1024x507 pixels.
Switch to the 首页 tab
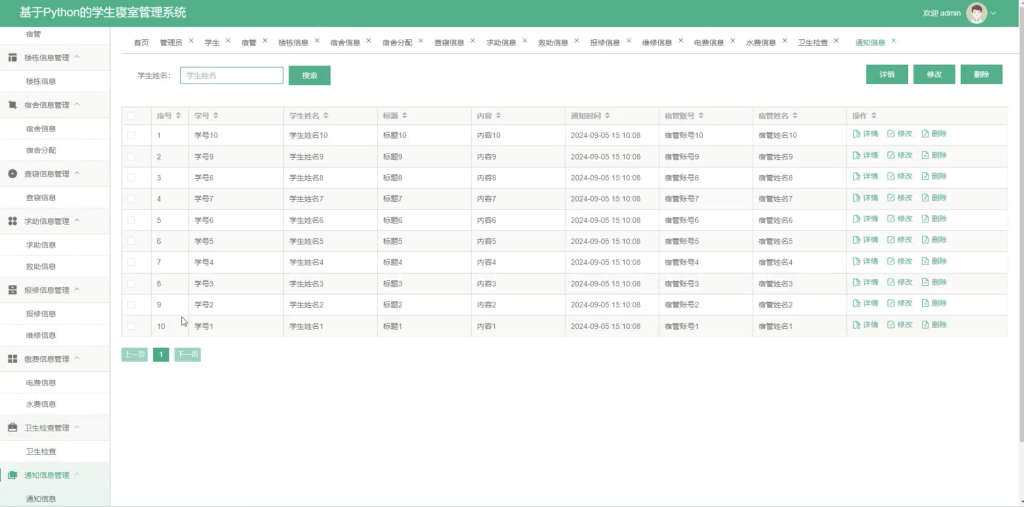(141, 42)
